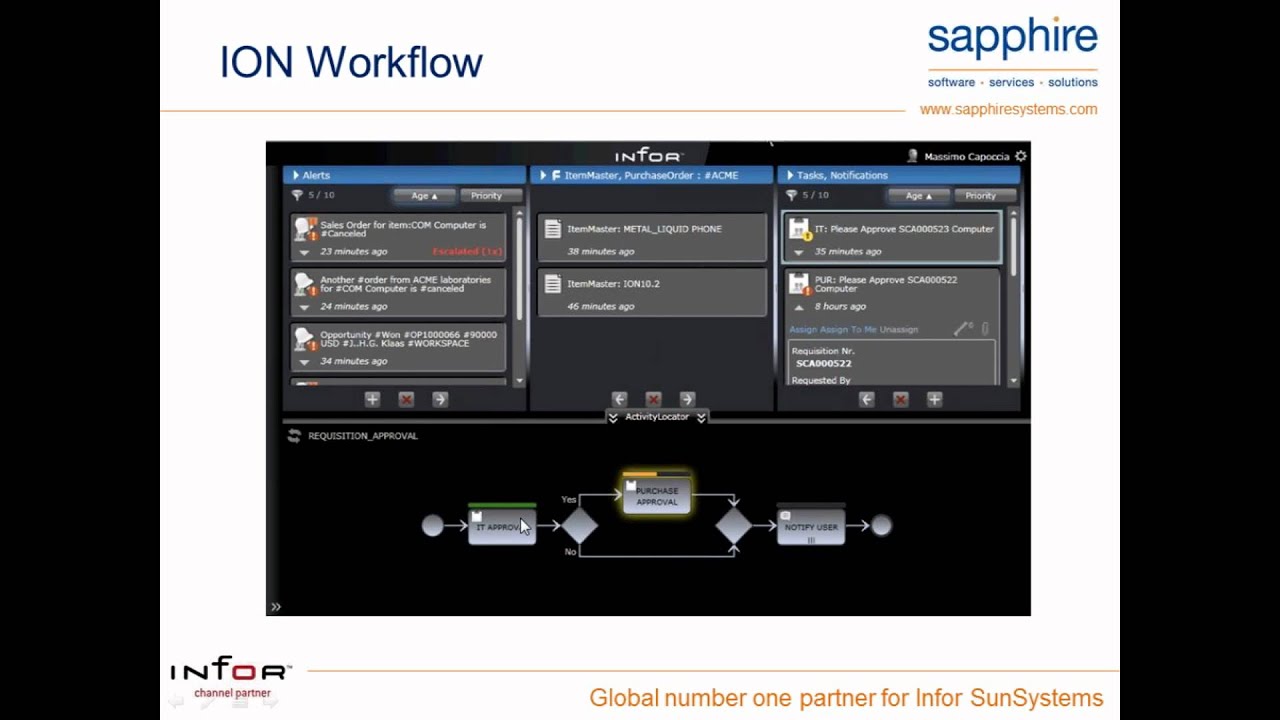Select the IT APPROVAL workflow node
The image size is (1280, 720).
pyautogui.click(x=502, y=527)
